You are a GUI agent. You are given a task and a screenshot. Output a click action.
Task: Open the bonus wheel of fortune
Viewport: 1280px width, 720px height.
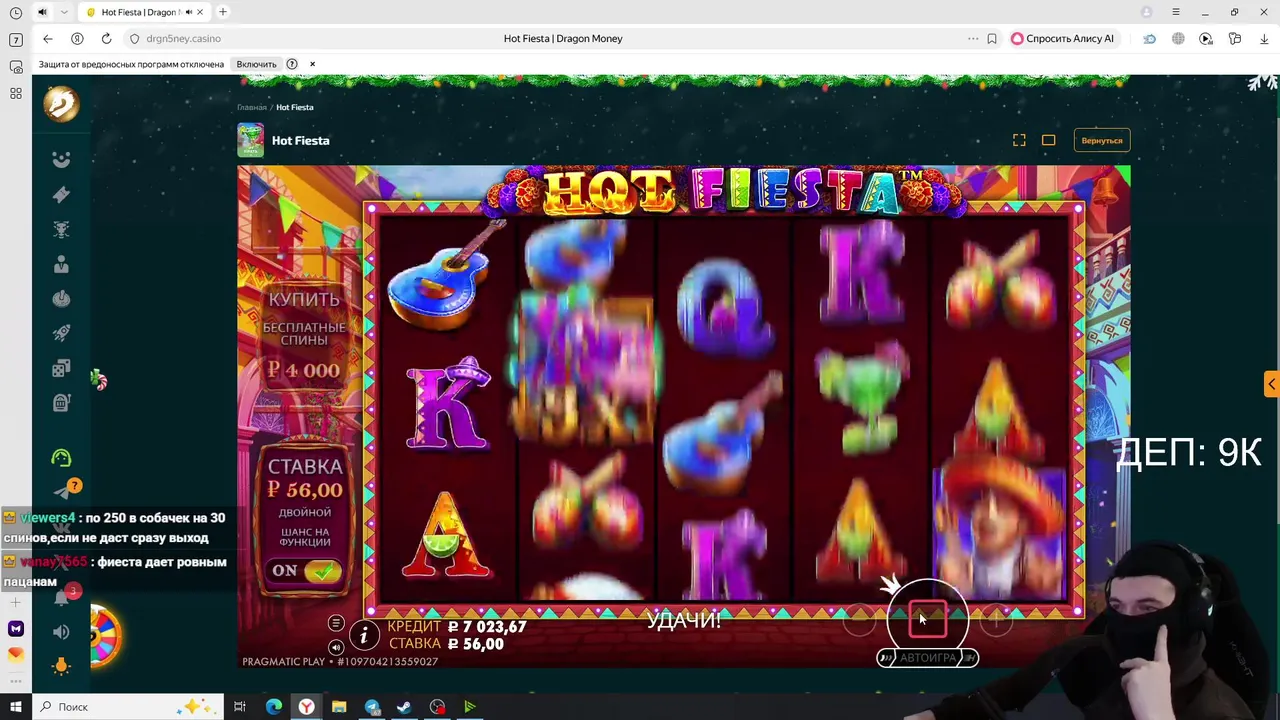tap(105, 636)
